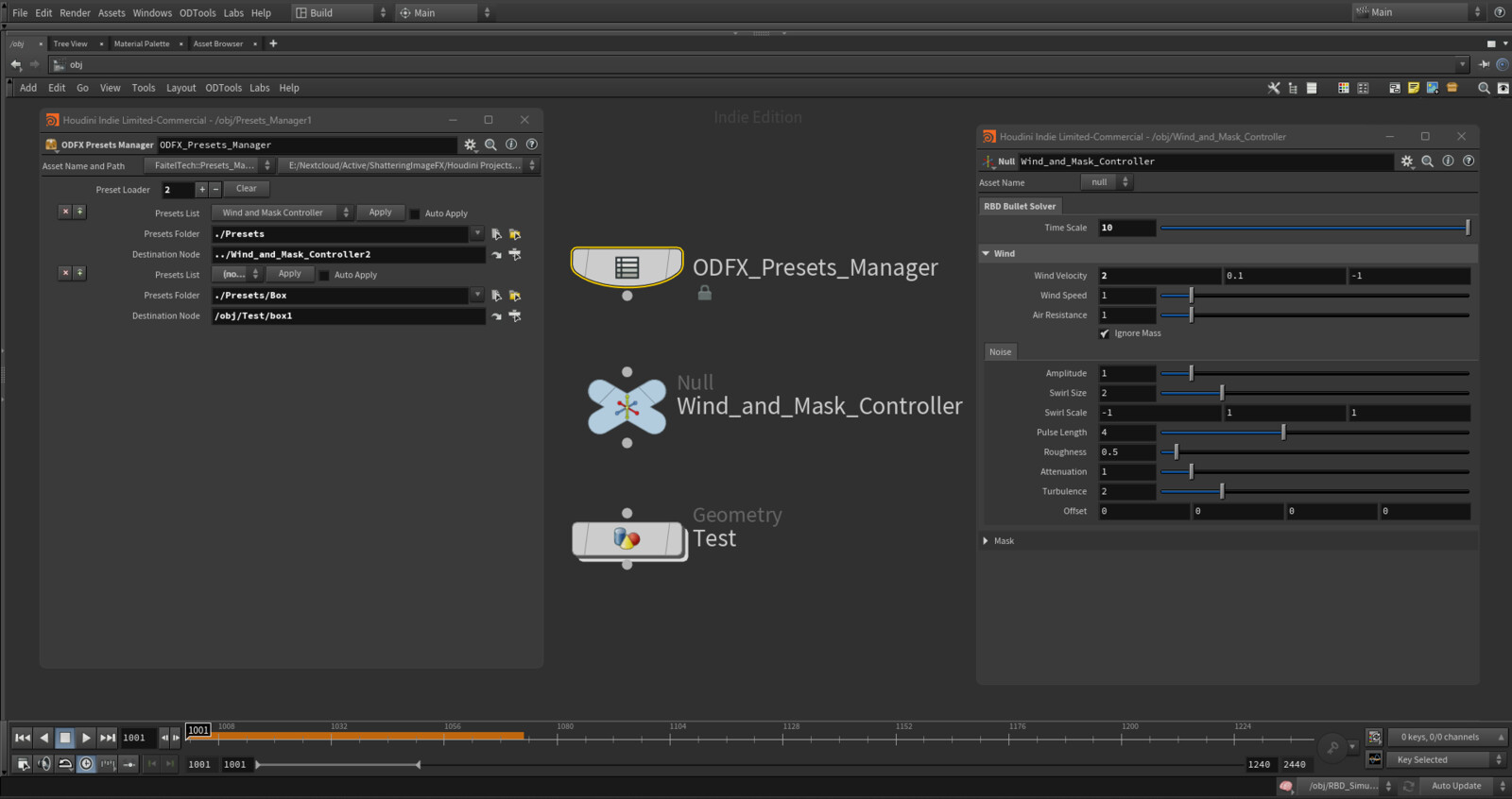Open global animation options at playbar right
1512x799 pixels.
pos(1375,737)
